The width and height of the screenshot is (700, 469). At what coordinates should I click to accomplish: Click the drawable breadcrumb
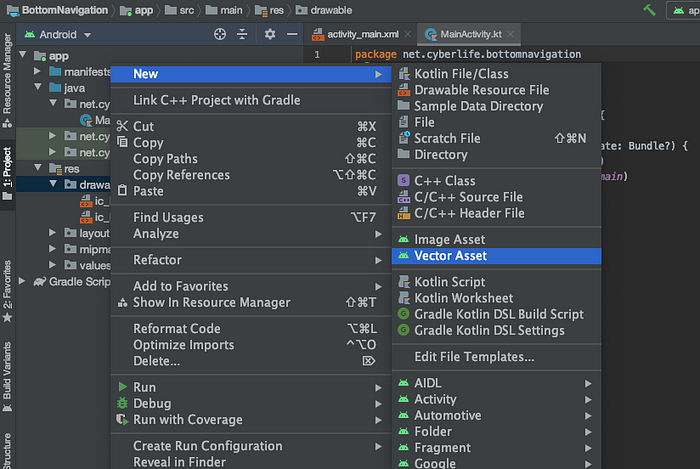324,10
